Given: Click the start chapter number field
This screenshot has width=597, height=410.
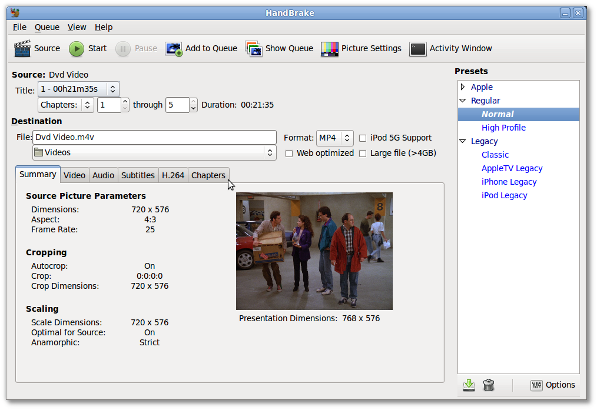Looking at the screenshot, I should [109, 105].
